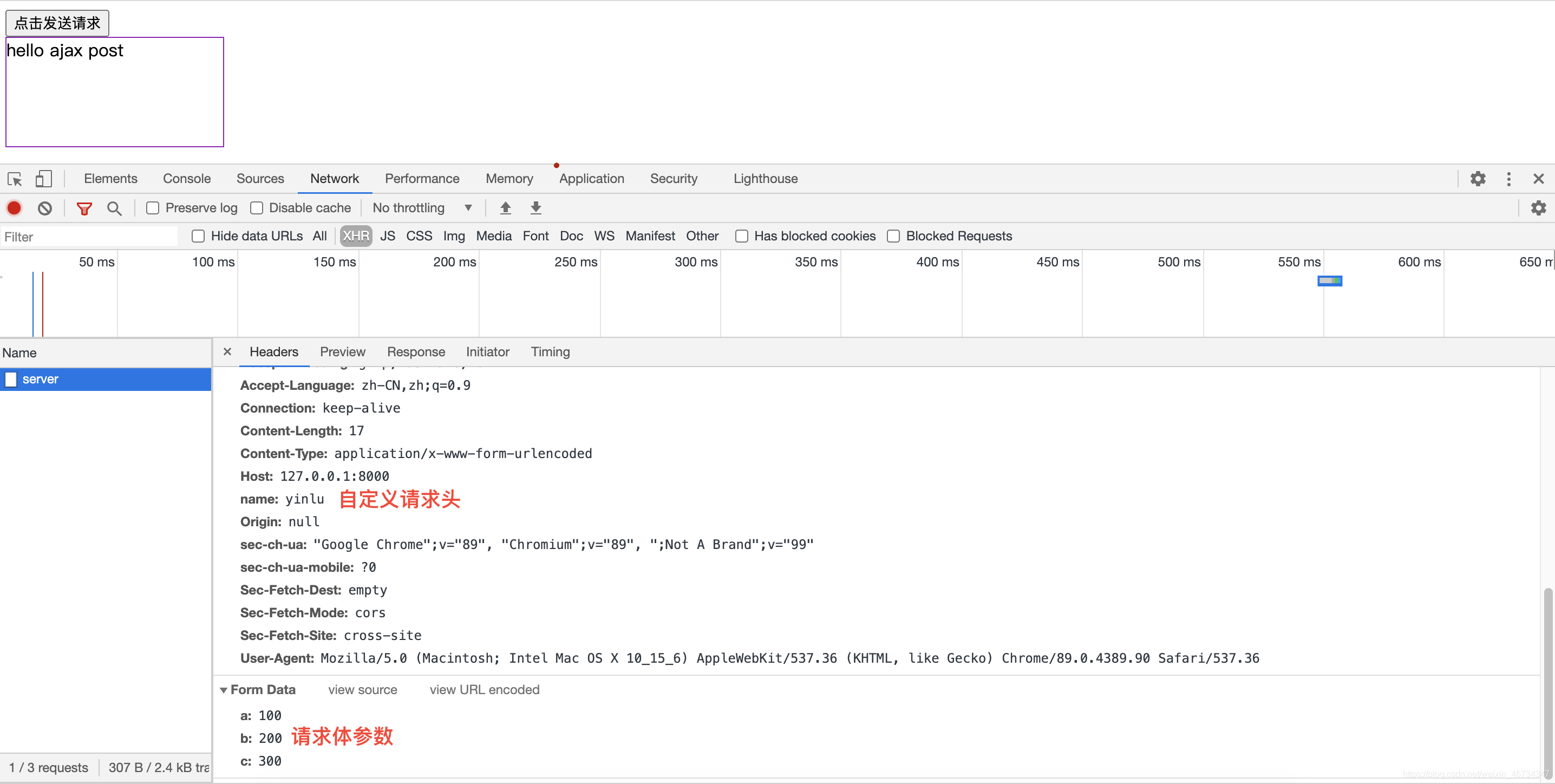Filter requests by Img
Viewport: 1555px width, 784px height.
pos(454,236)
